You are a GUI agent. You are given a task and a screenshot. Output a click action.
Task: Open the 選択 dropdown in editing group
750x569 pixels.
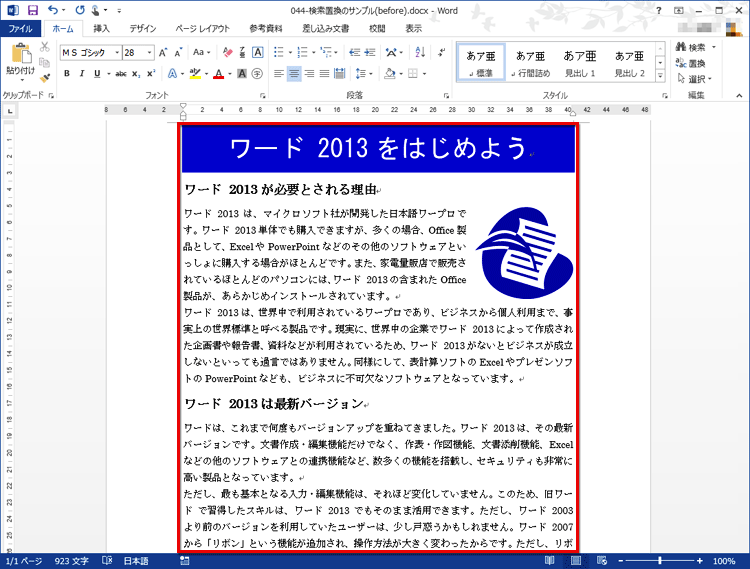click(x=695, y=78)
